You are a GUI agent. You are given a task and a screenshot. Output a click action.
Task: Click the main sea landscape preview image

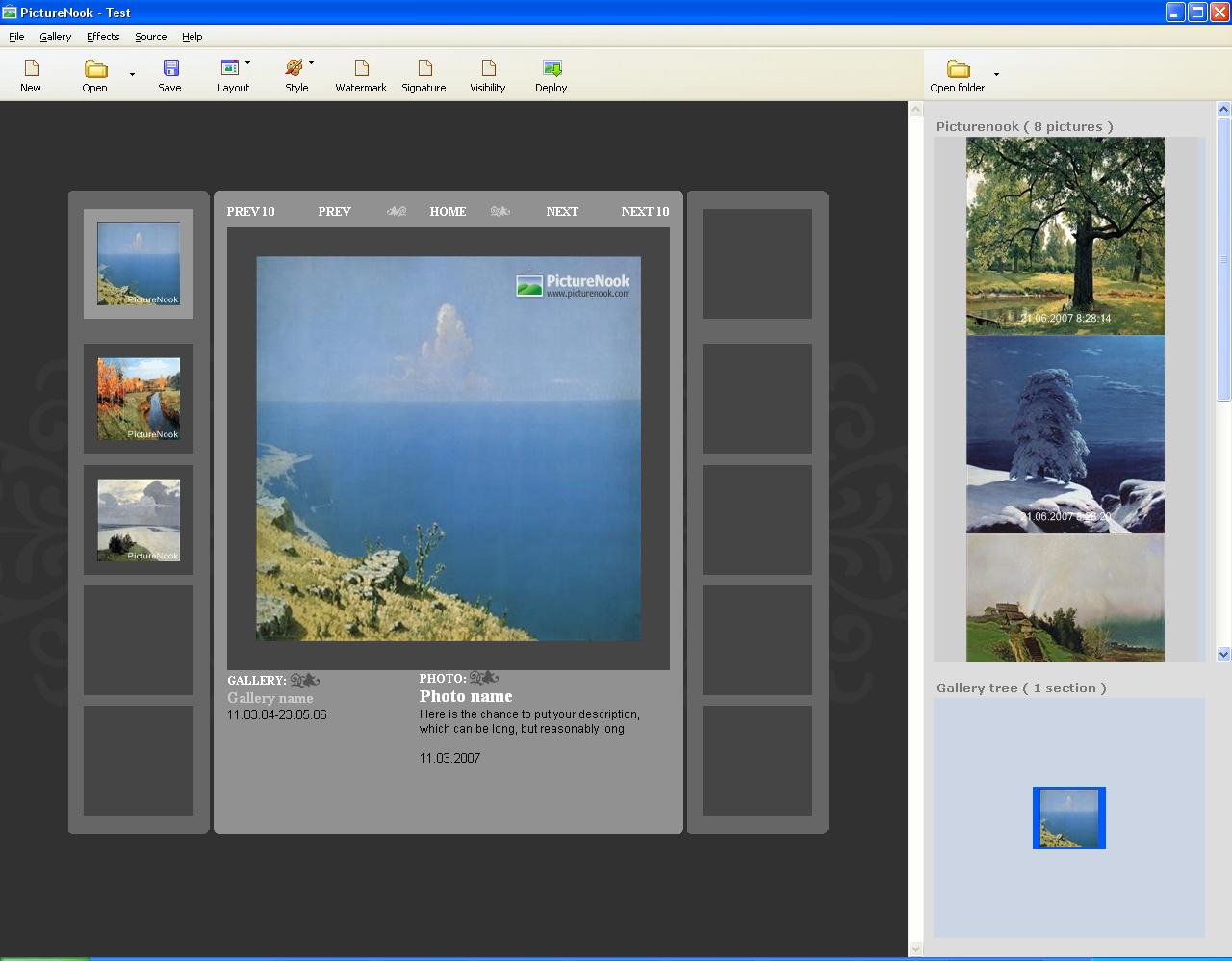click(x=449, y=449)
